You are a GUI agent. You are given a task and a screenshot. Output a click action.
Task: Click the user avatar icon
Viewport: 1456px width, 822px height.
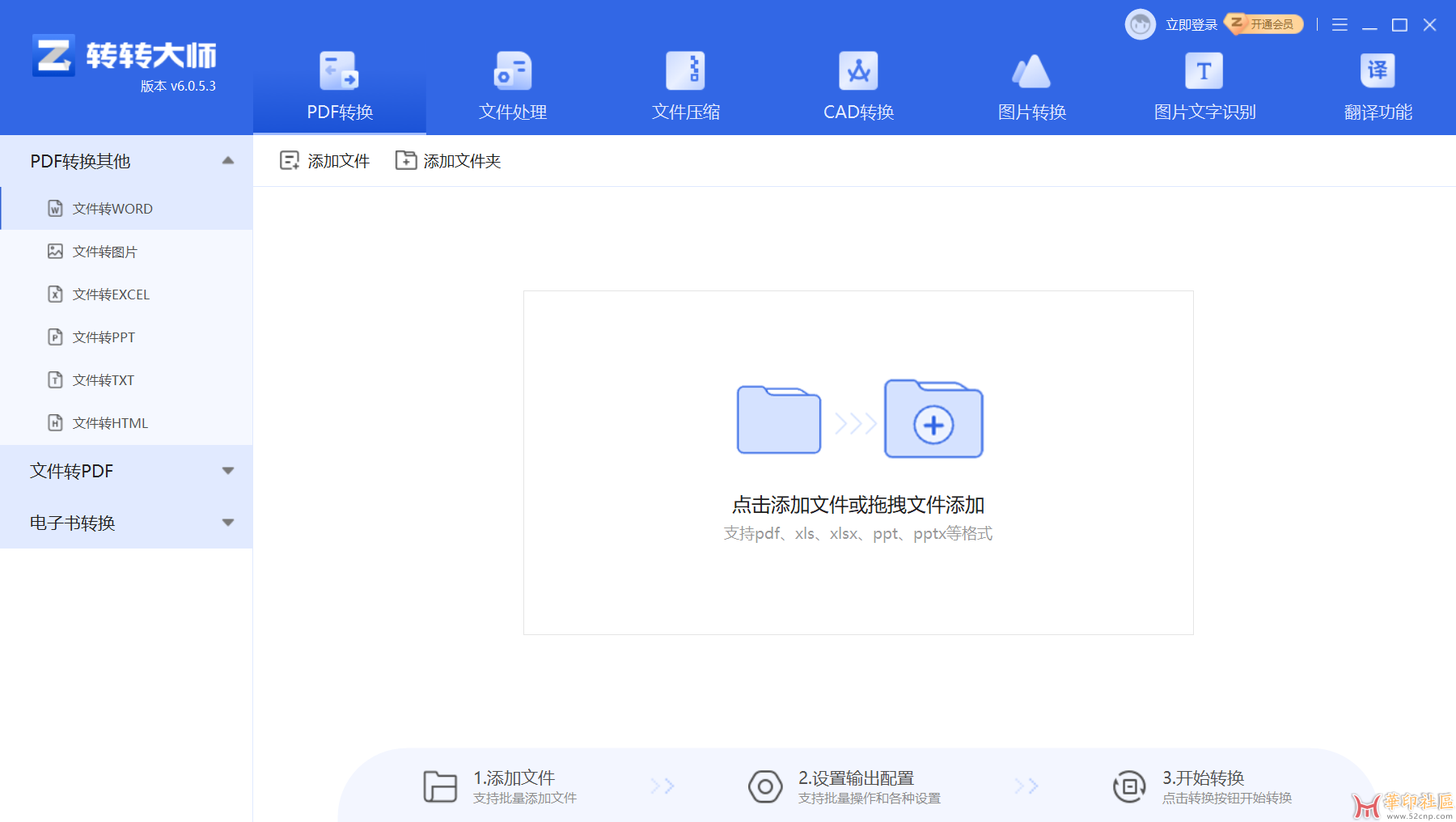click(1141, 24)
